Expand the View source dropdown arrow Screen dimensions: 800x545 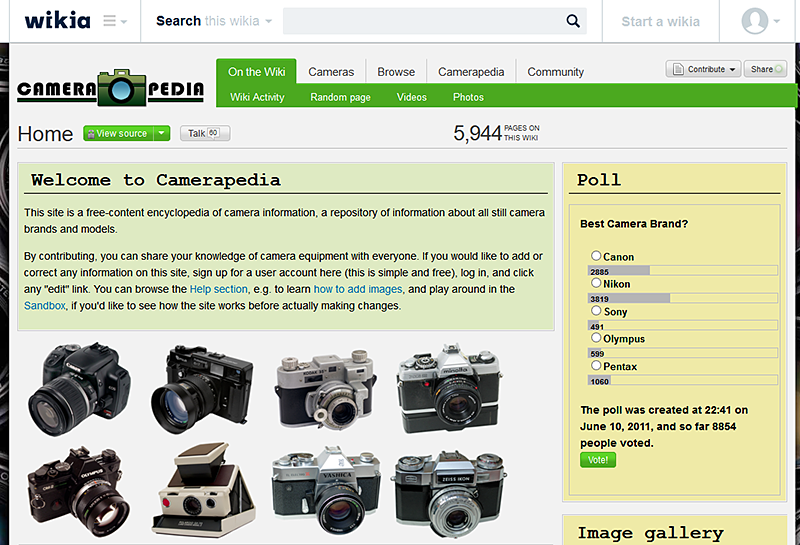162,133
